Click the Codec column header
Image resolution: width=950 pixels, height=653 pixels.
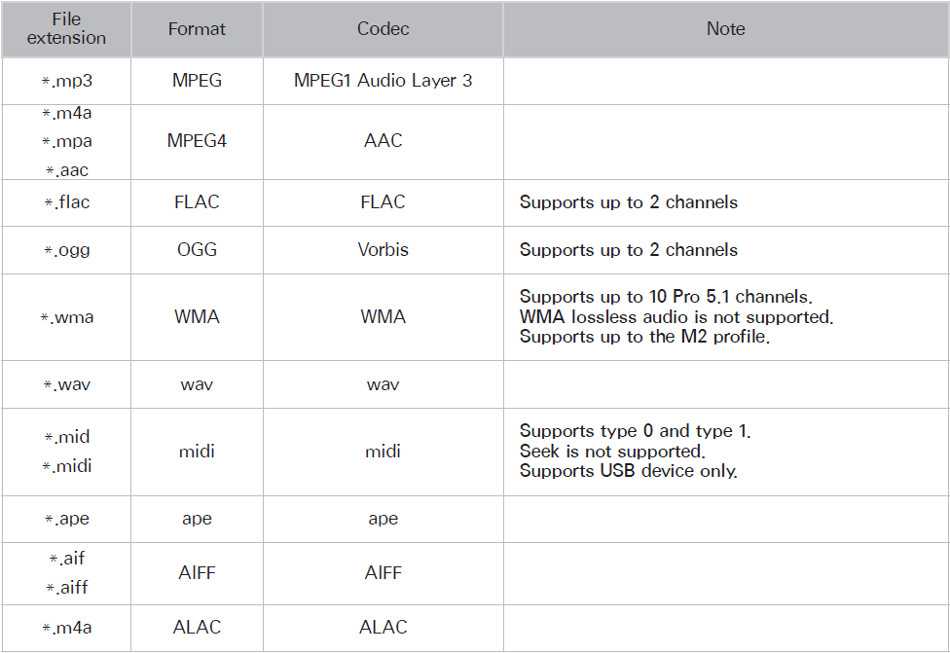tap(383, 28)
